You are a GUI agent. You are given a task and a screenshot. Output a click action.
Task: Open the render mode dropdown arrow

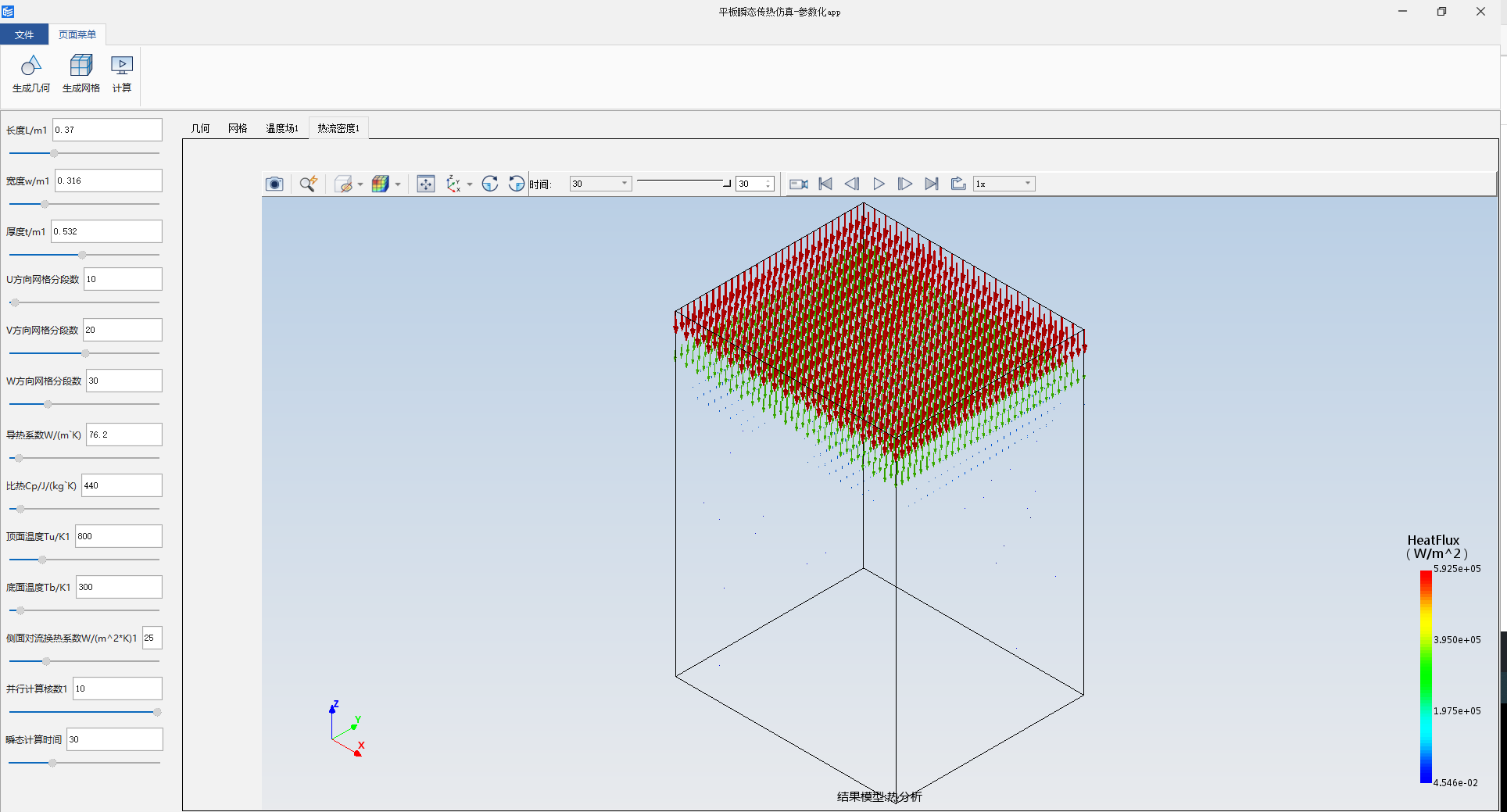(398, 184)
